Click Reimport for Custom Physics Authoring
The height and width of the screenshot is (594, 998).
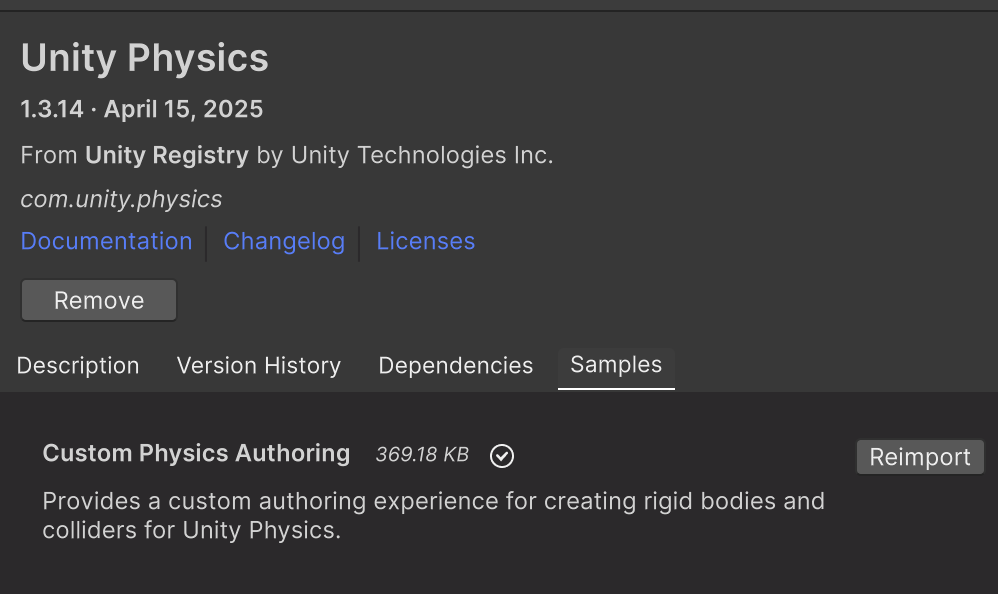pyautogui.click(x=919, y=457)
